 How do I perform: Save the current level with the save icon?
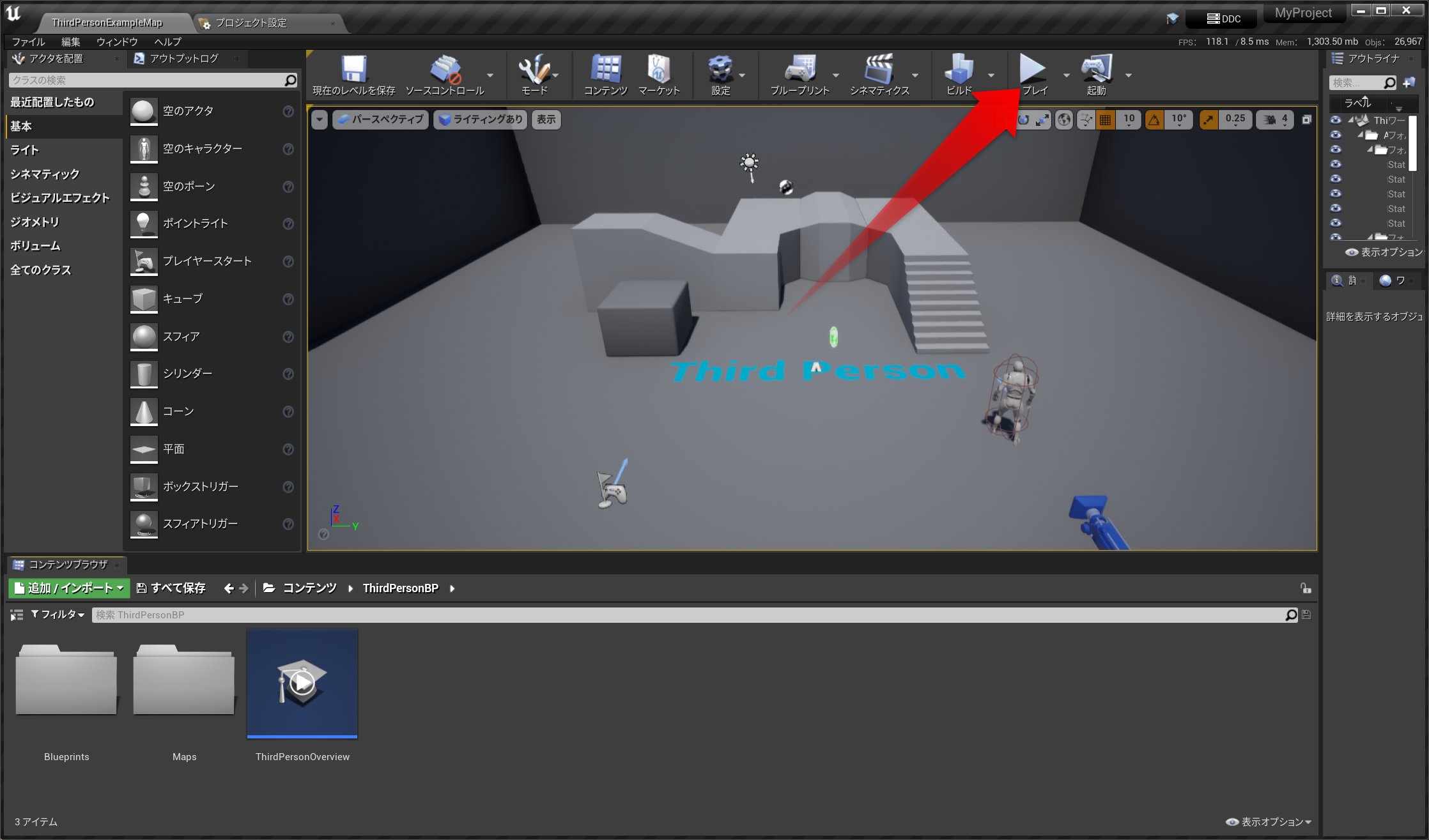click(x=354, y=70)
